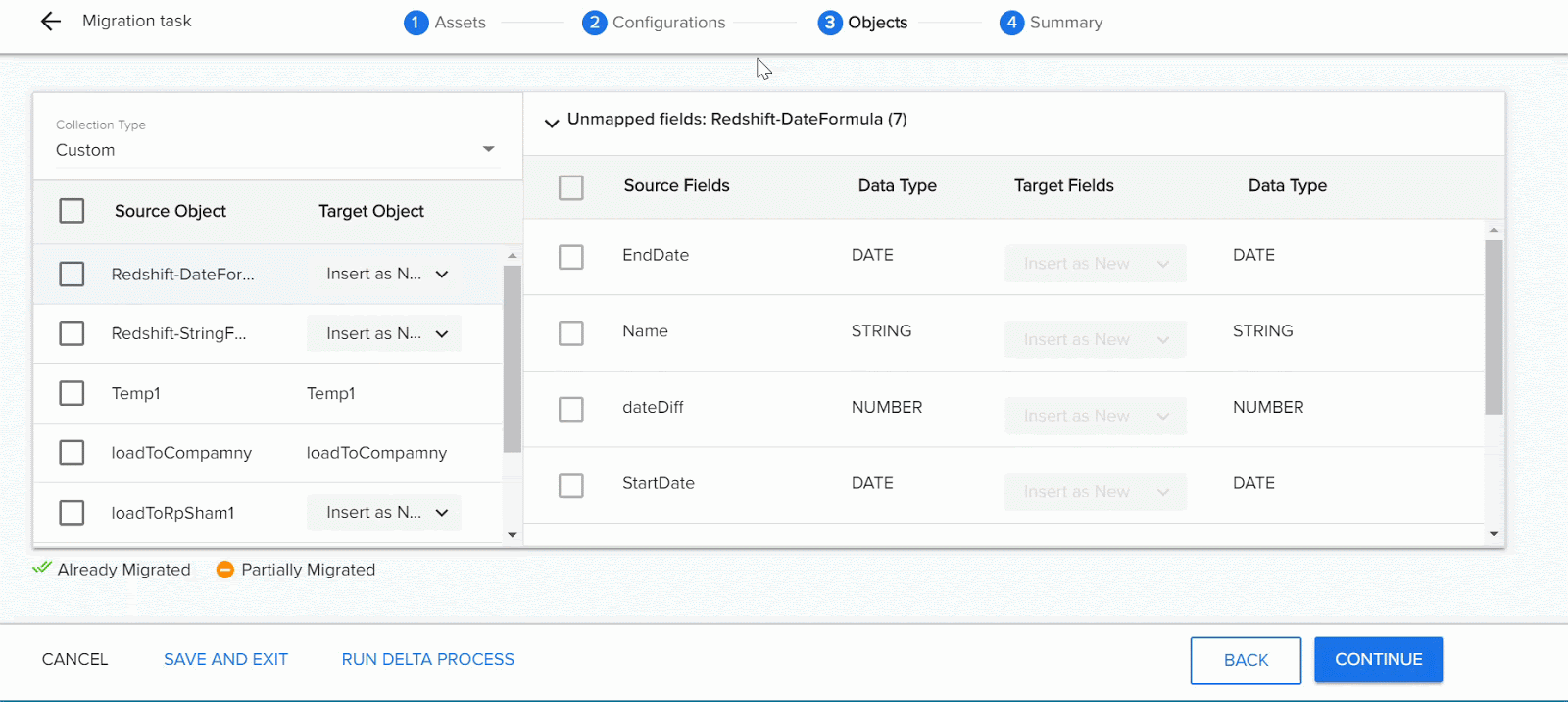Click the StartDate field name

(658, 483)
